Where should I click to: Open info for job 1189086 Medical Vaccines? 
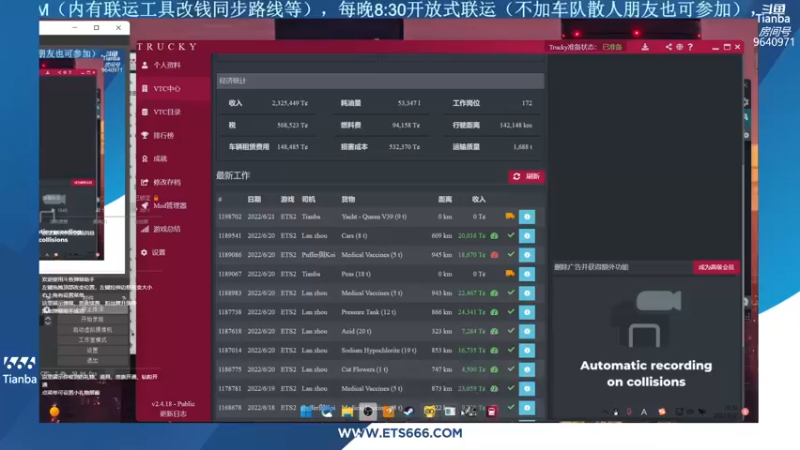(x=527, y=255)
